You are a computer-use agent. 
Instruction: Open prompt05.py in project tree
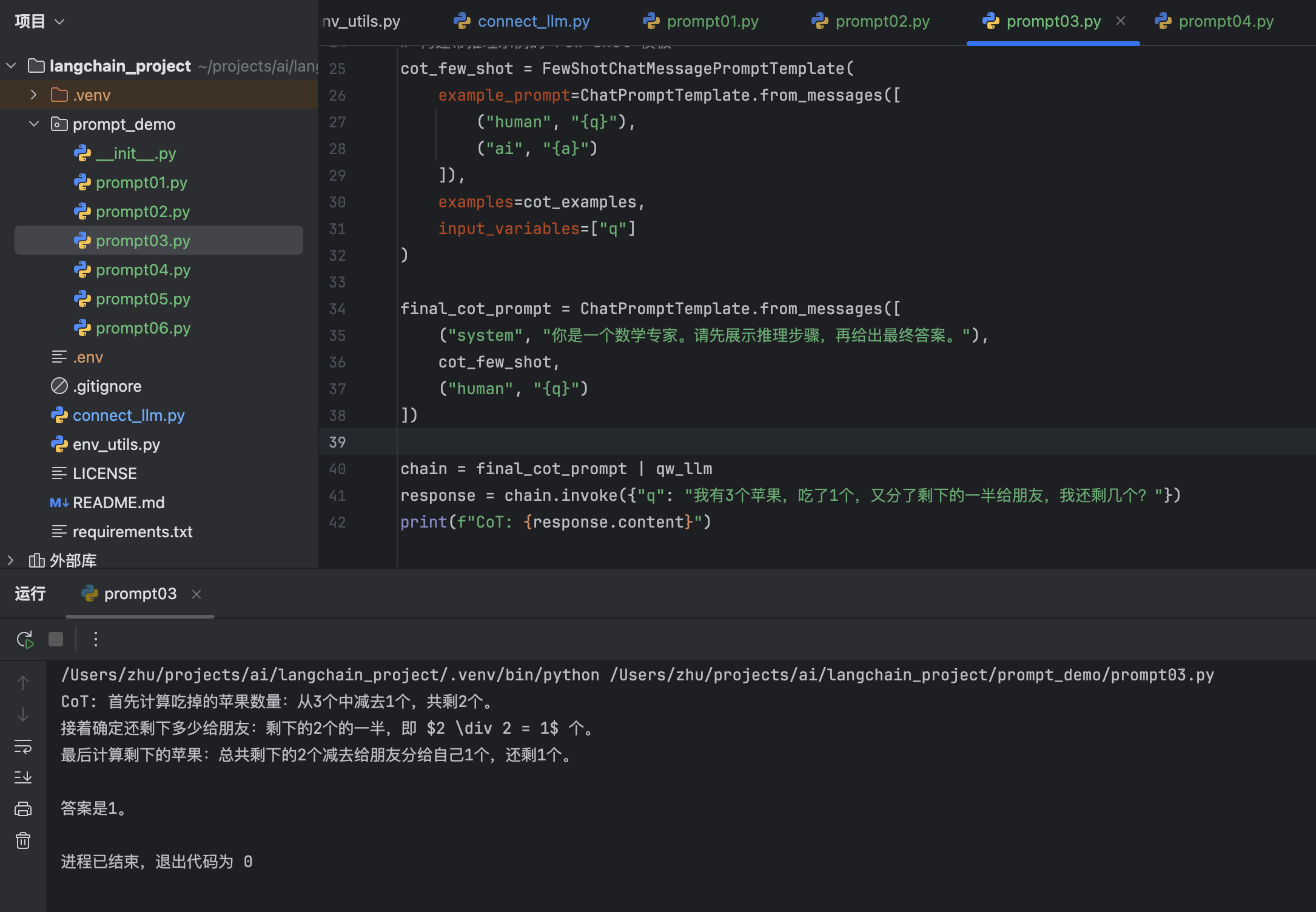143,299
